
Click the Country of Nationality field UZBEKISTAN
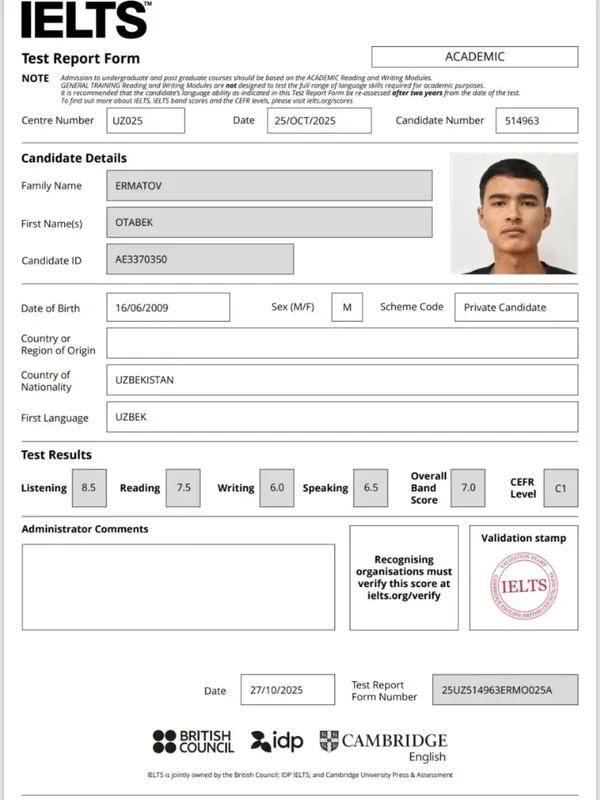coord(342,380)
